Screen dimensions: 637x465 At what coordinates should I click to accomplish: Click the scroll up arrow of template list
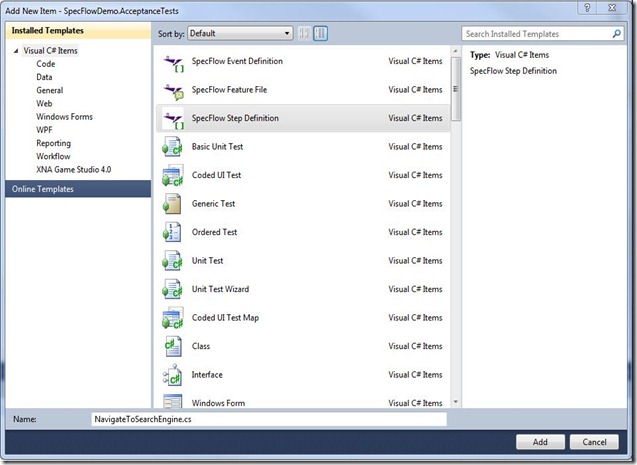(455, 51)
